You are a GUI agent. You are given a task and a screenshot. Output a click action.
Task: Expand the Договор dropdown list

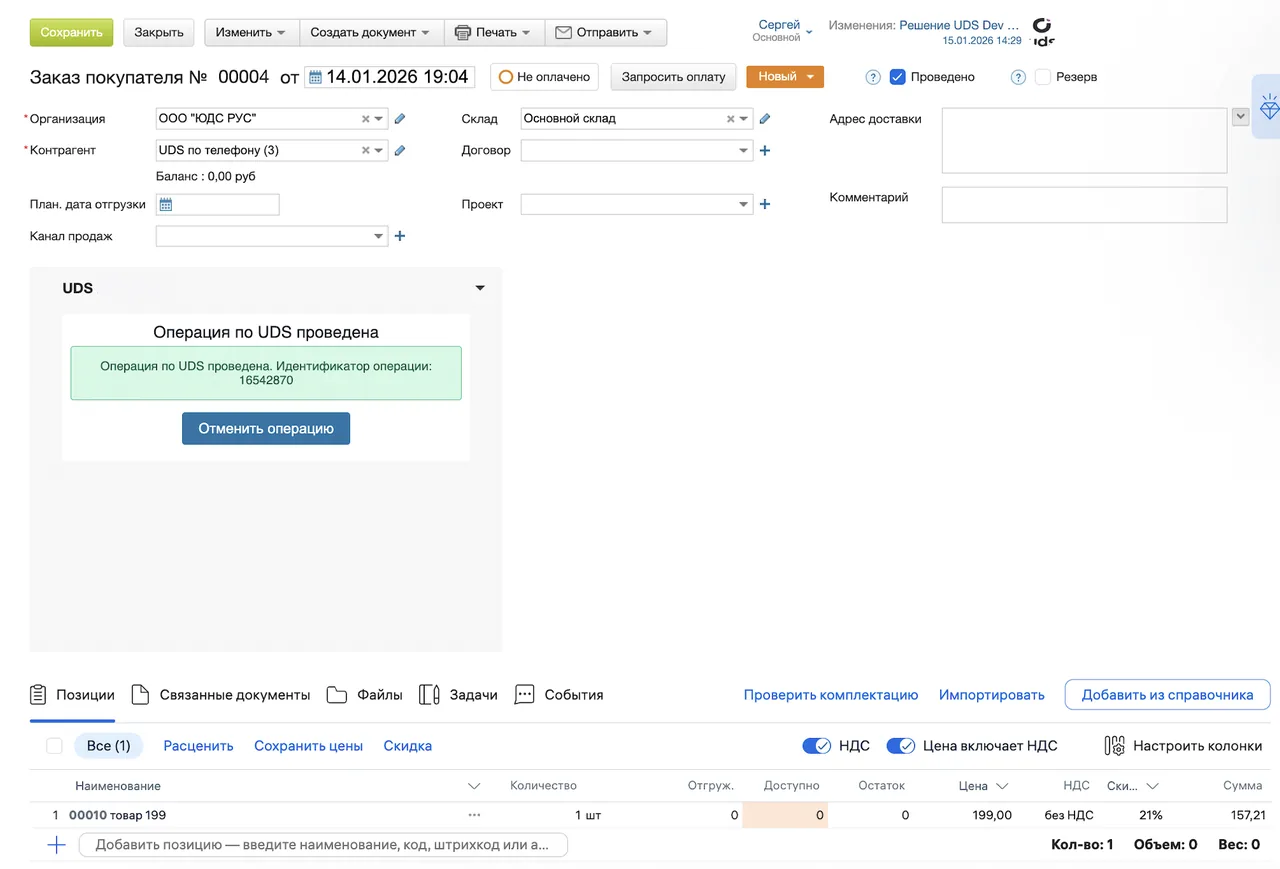(x=744, y=151)
